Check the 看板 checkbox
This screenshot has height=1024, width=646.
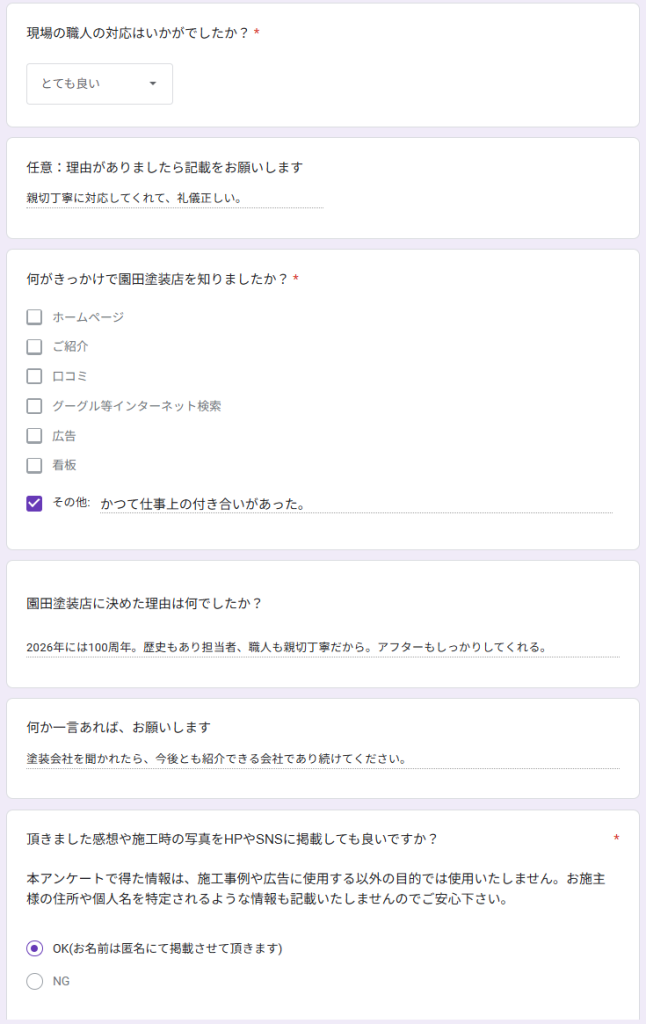pyautogui.click(x=34, y=465)
